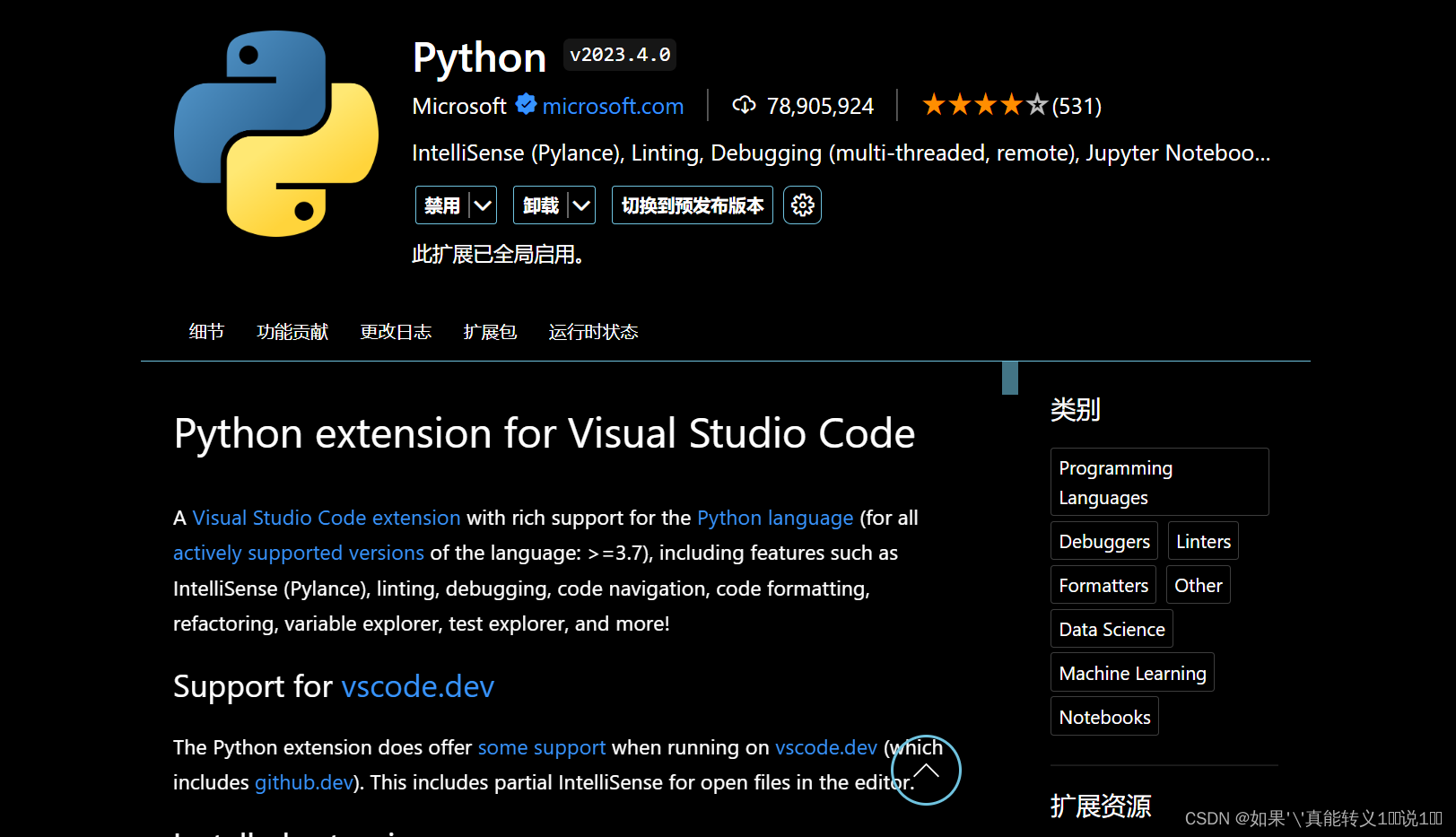Click the 禁用 button
1456x837 pixels.
tap(442, 205)
